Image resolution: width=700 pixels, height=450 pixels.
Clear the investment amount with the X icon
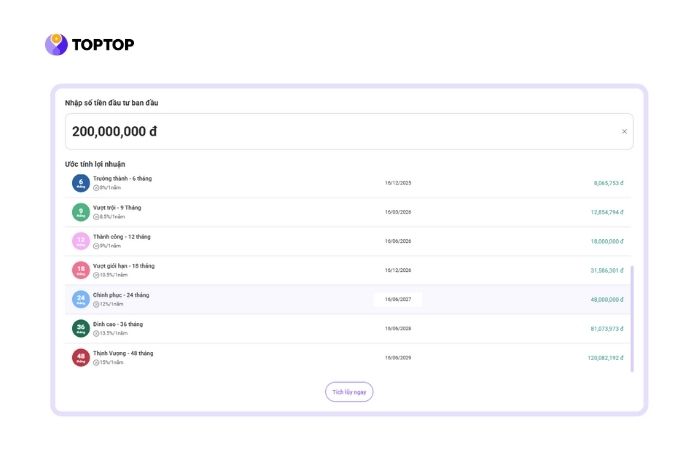click(624, 131)
